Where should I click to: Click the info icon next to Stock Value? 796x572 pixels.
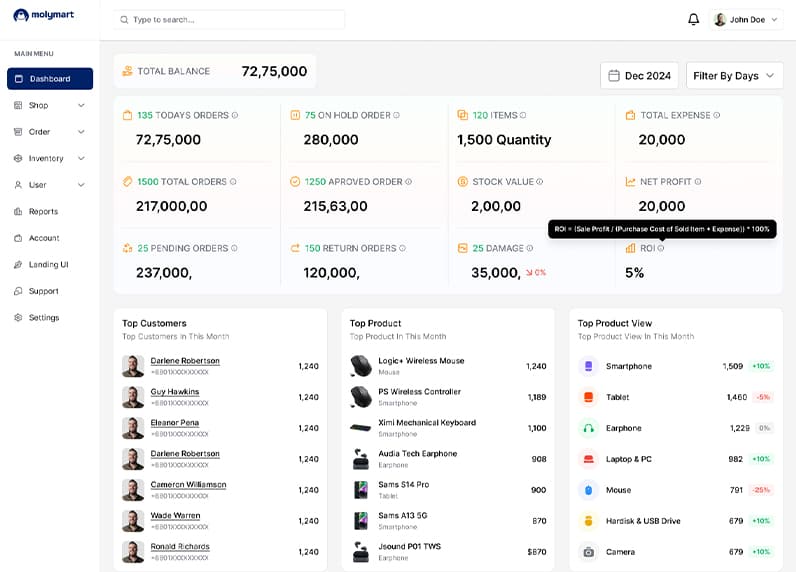(x=539, y=182)
